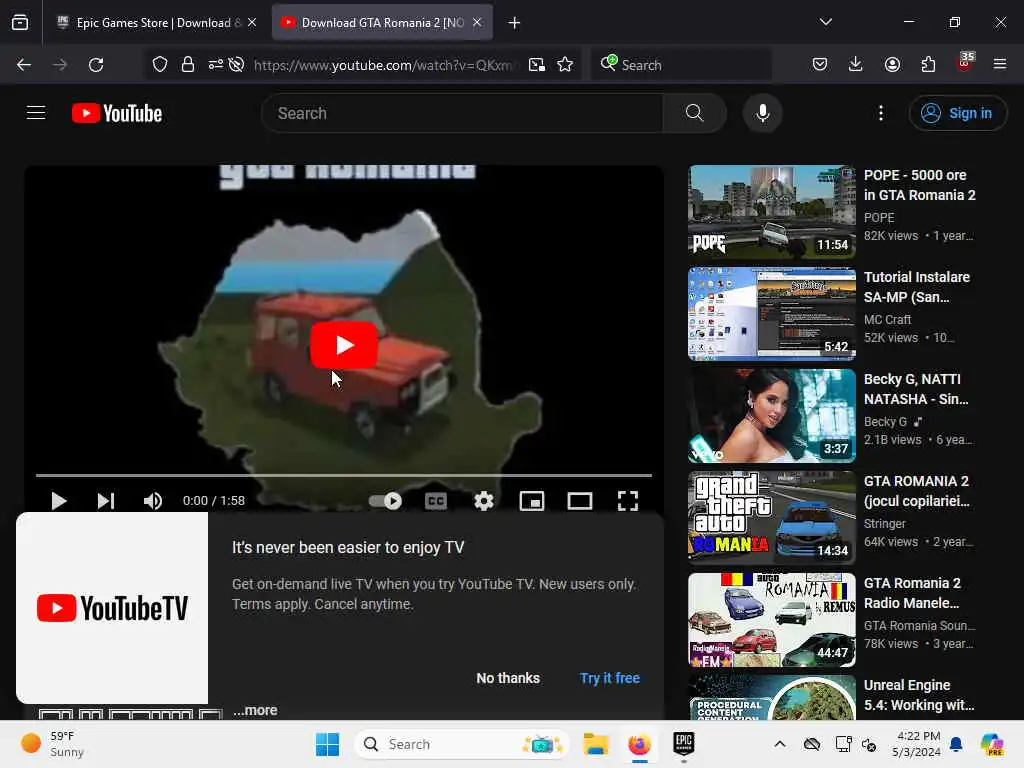Click Try it free for YouTube TV
The image size is (1024, 768).
tap(609, 678)
